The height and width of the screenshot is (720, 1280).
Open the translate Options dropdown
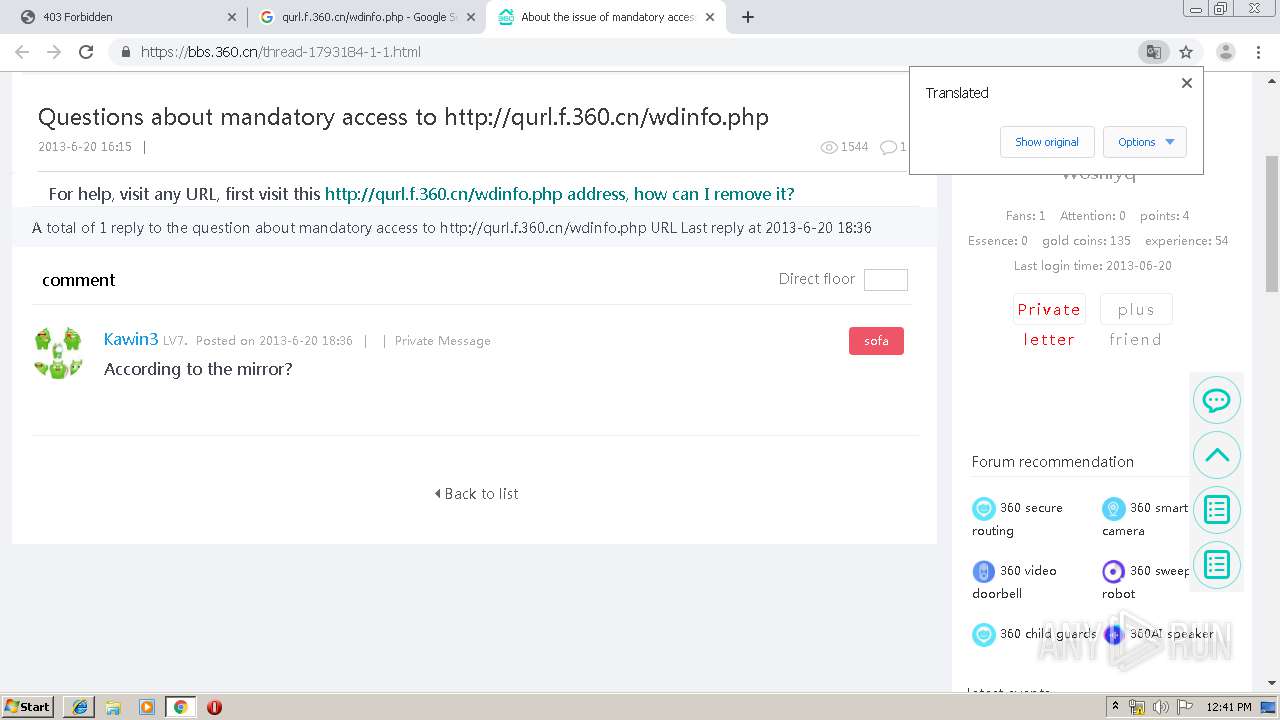coord(1145,142)
